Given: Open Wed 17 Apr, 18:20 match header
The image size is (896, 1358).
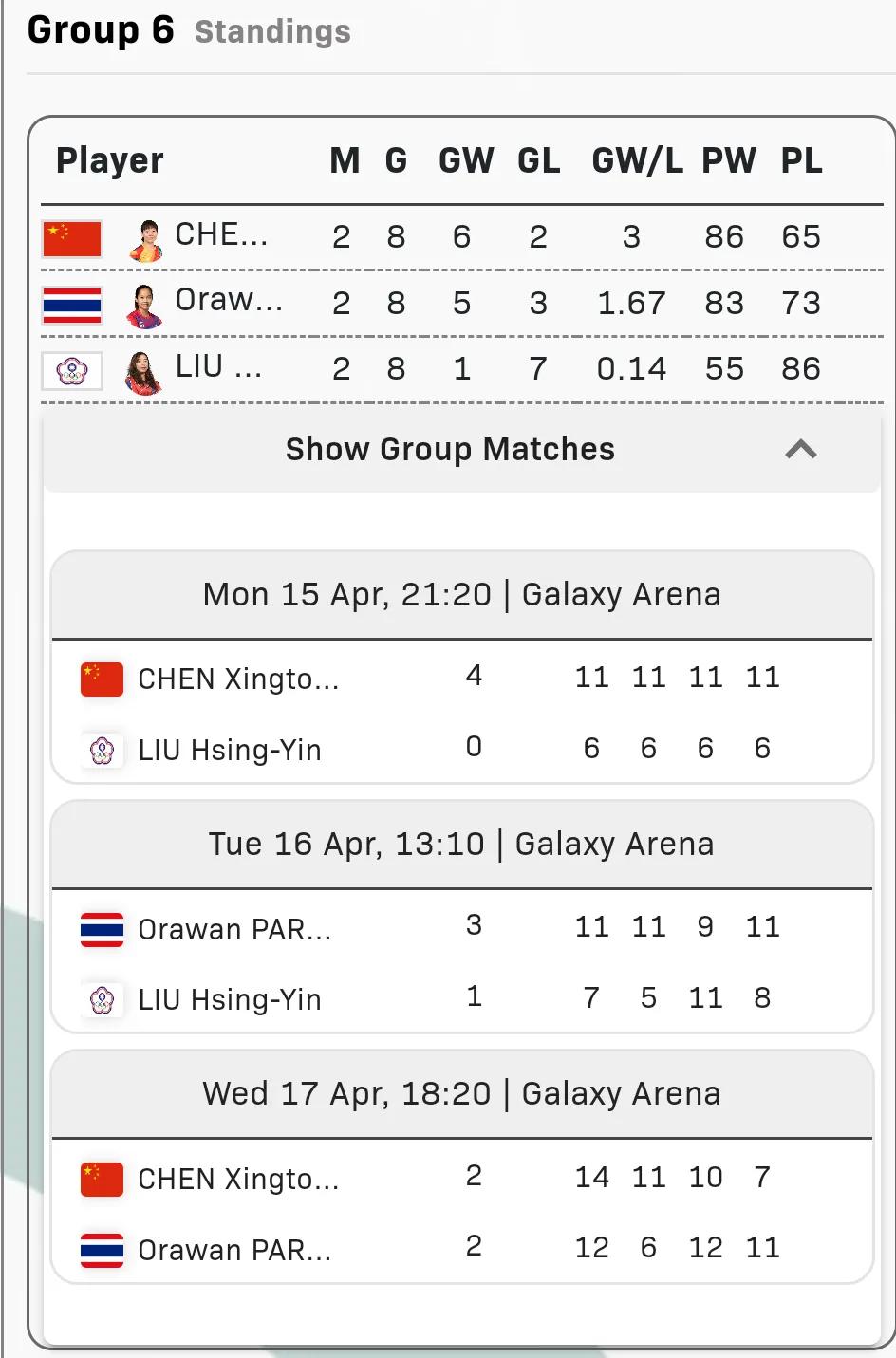Looking at the screenshot, I should (462, 1094).
